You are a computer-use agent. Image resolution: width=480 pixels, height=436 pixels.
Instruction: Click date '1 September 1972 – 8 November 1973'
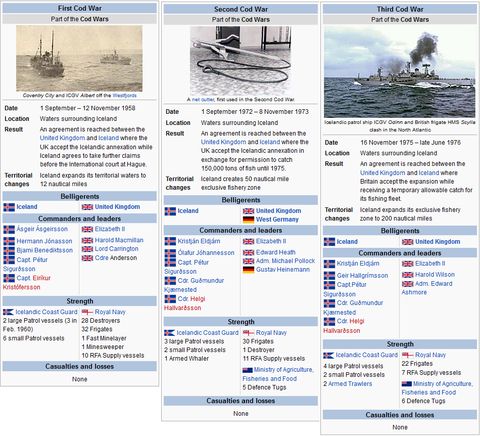pos(255,112)
